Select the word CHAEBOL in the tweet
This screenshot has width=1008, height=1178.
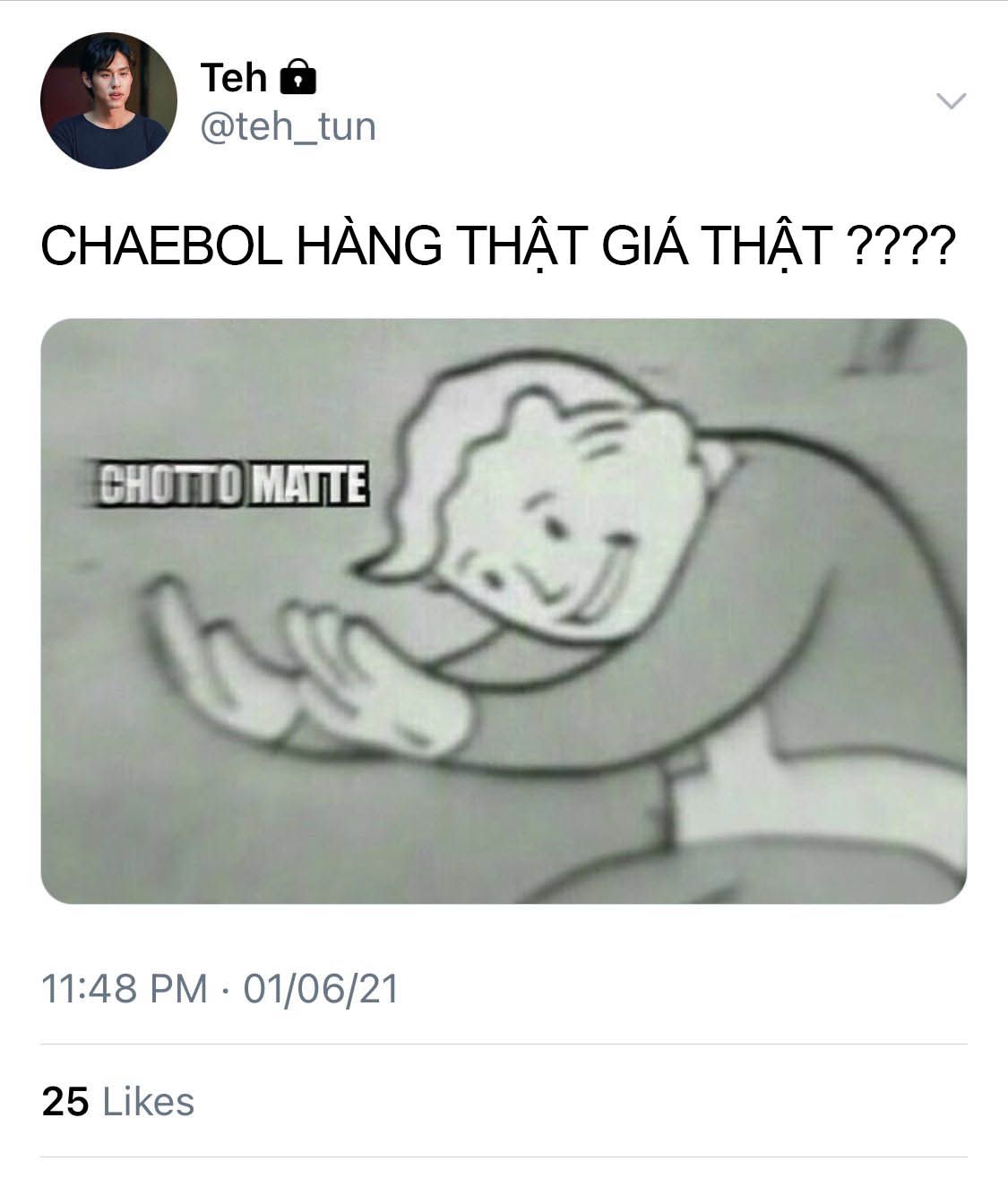(161, 246)
